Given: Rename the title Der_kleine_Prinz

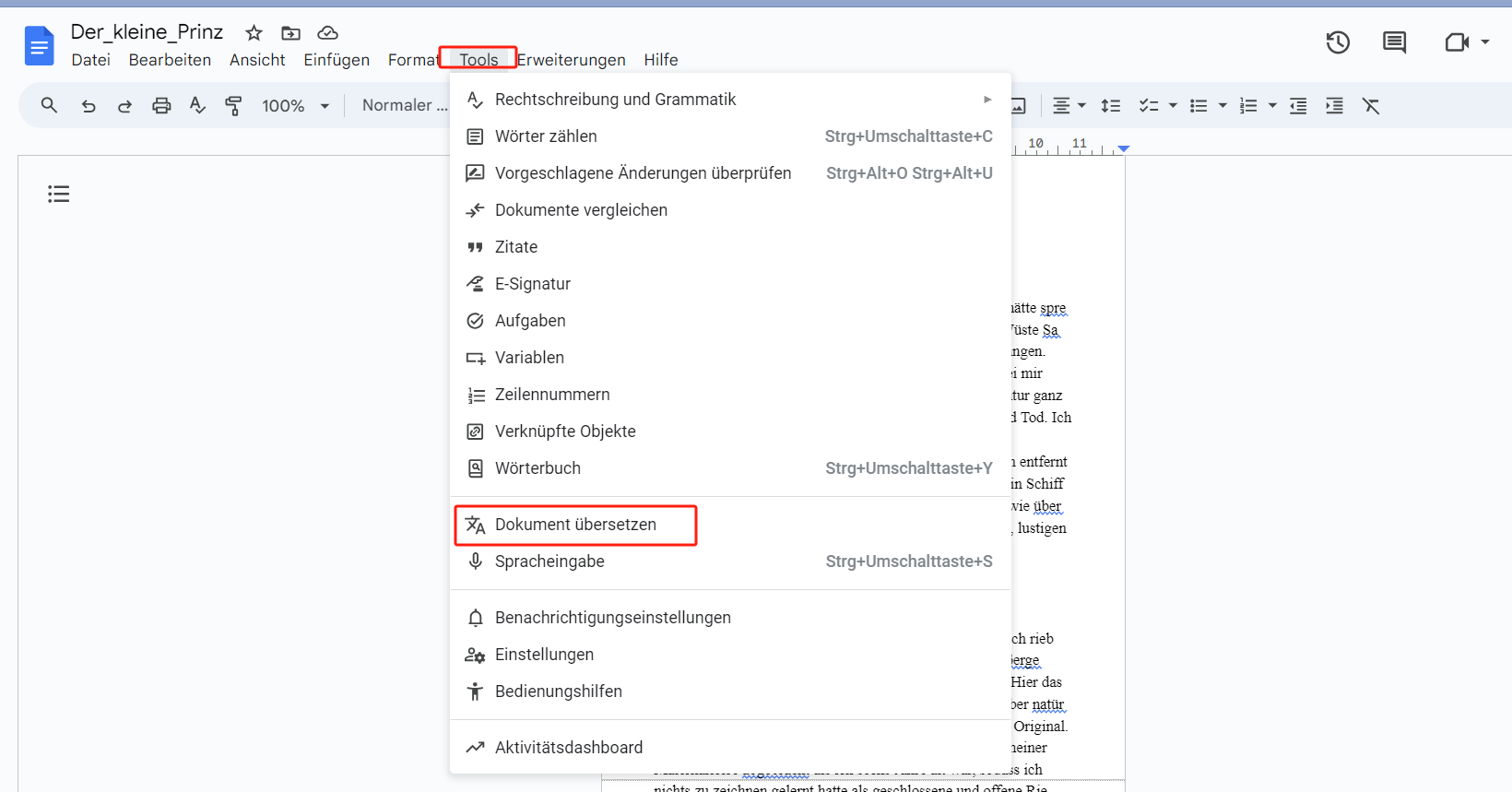Looking at the screenshot, I should 147,32.
